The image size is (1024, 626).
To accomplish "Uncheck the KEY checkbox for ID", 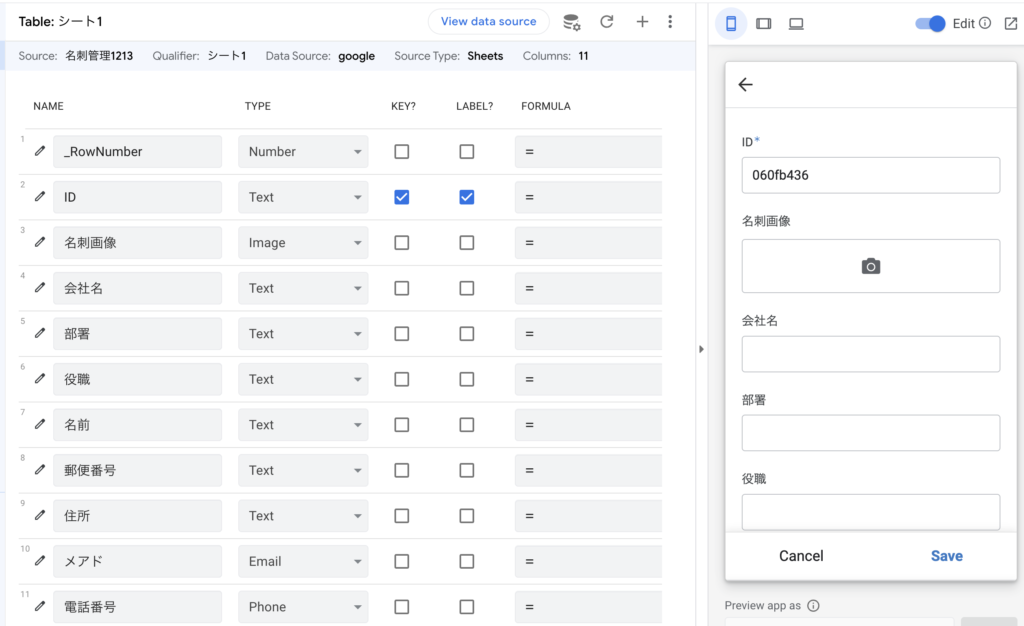I will [x=401, y=197].
